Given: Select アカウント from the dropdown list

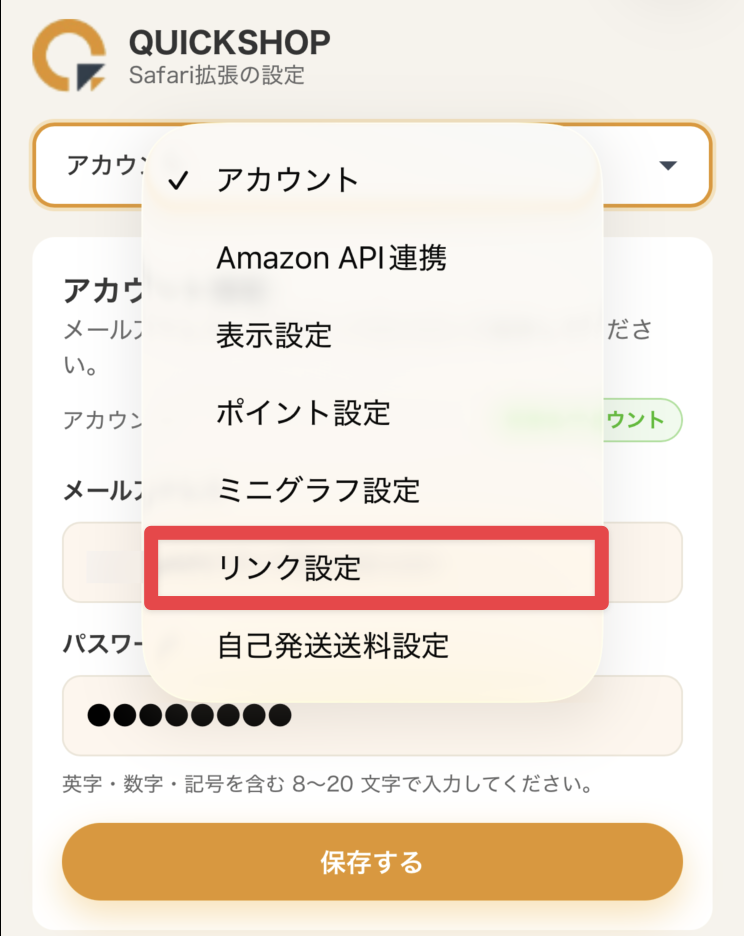Looking at the screenshot, I should pyautogui.click(x=287, y=180).
